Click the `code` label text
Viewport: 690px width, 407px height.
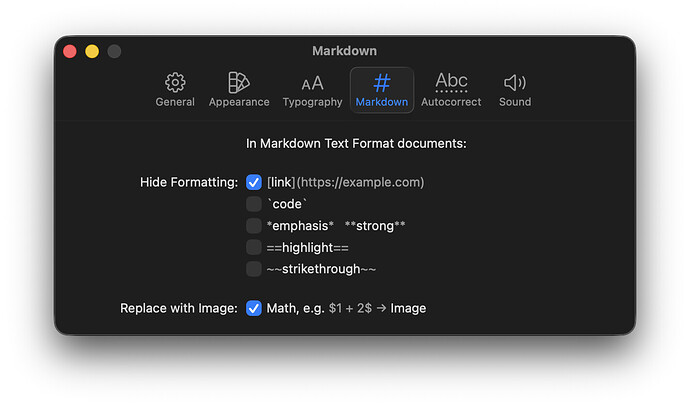[287, 204]
